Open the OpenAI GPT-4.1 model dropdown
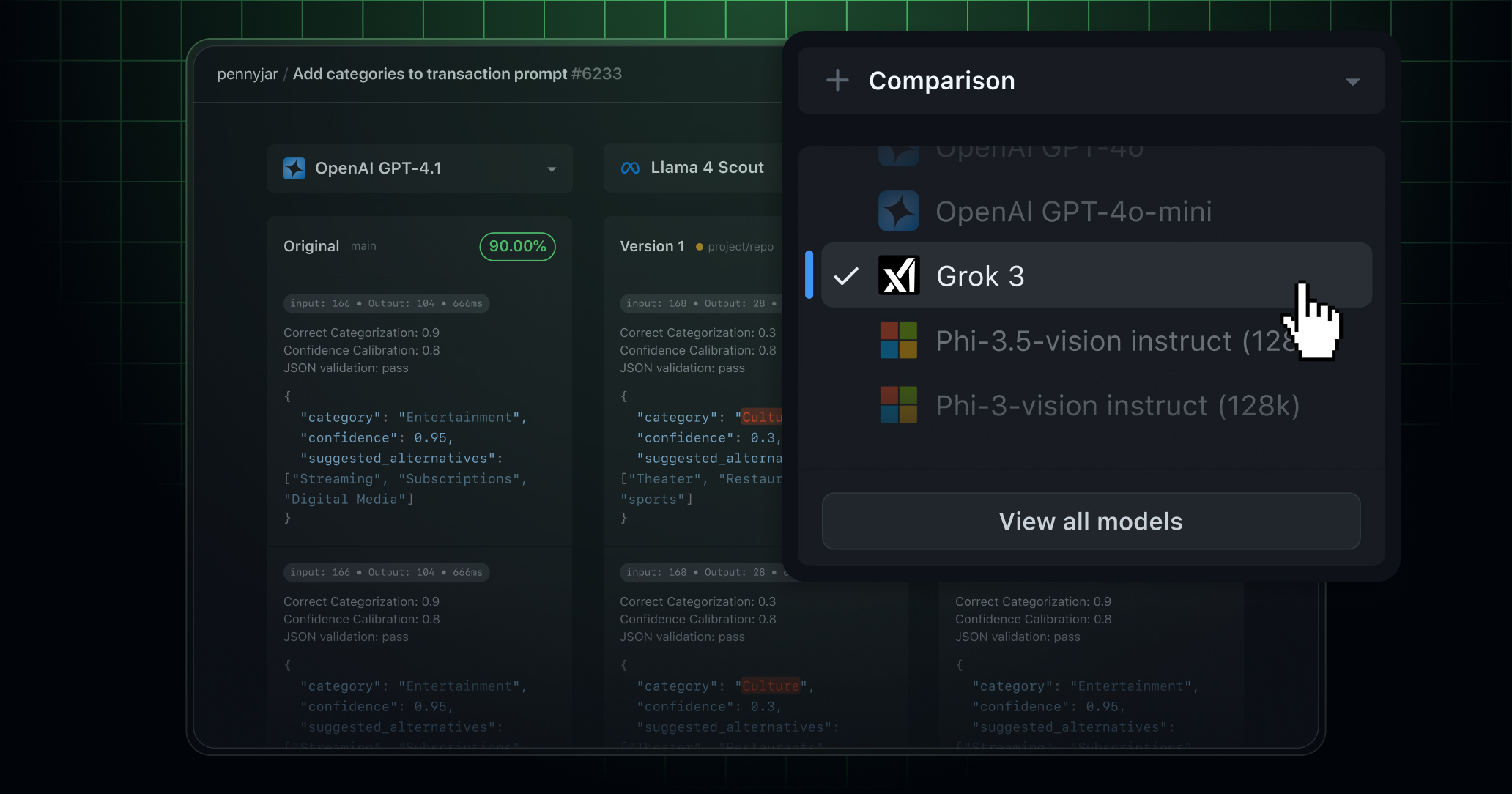 pos(552,168)
